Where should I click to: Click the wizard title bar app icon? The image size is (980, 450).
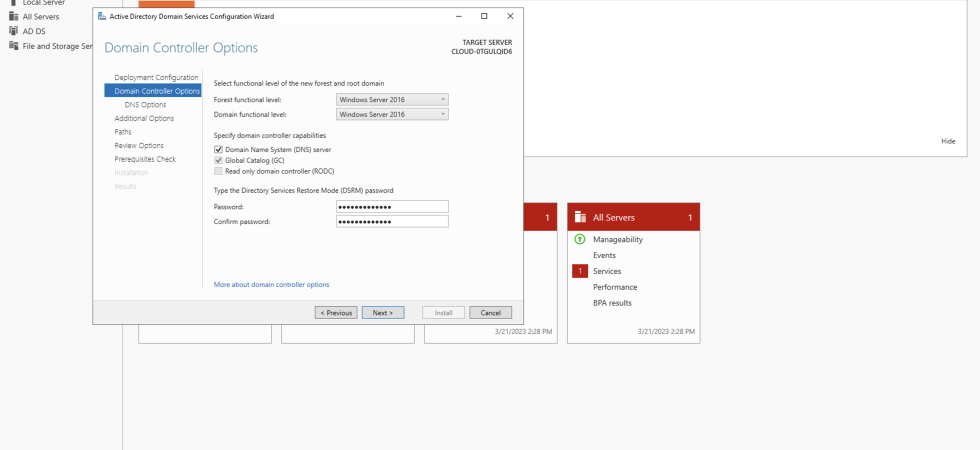click(x=102, y=16)
